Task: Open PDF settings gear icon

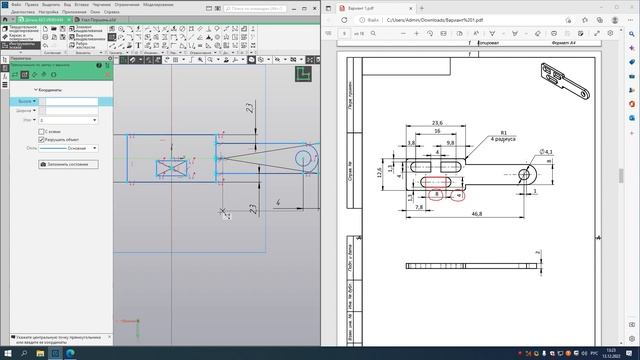Action: pyautogui.click(x=610, y=33)
